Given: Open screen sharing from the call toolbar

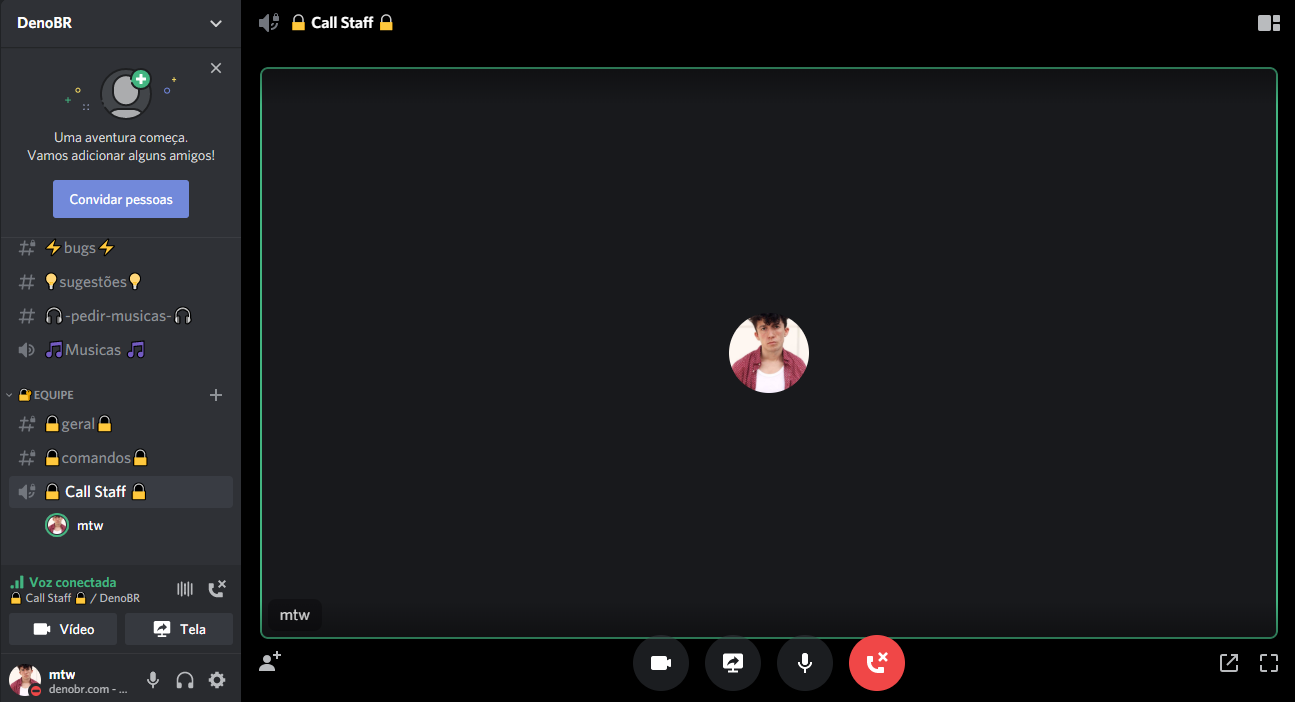Looking at the screenshot, I should pyautogui.click(x=733, y=663).
